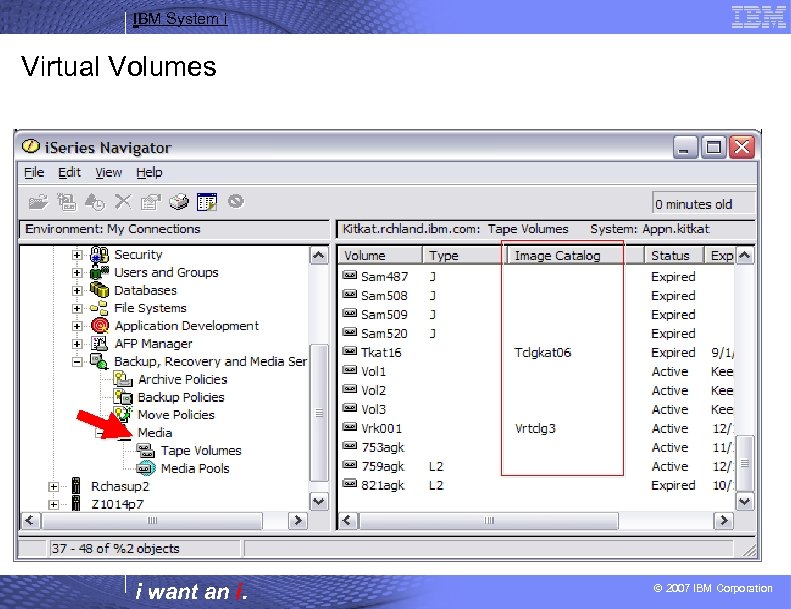Select the Sam508 volume row
This screenshot has height=609, width=791.
click(536, 296)
